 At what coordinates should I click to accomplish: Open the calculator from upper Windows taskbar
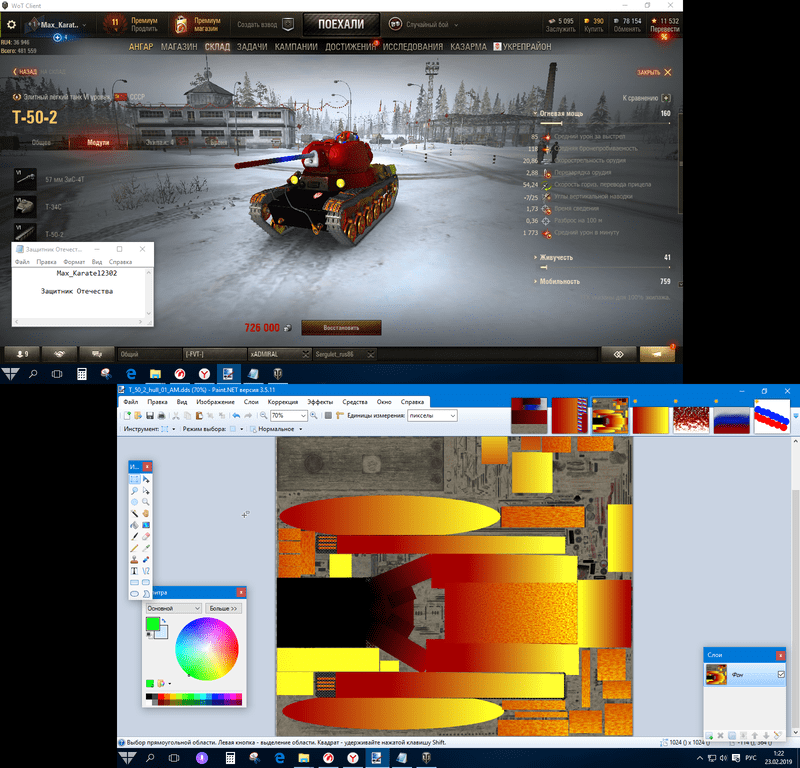click(x=81, y=374)
